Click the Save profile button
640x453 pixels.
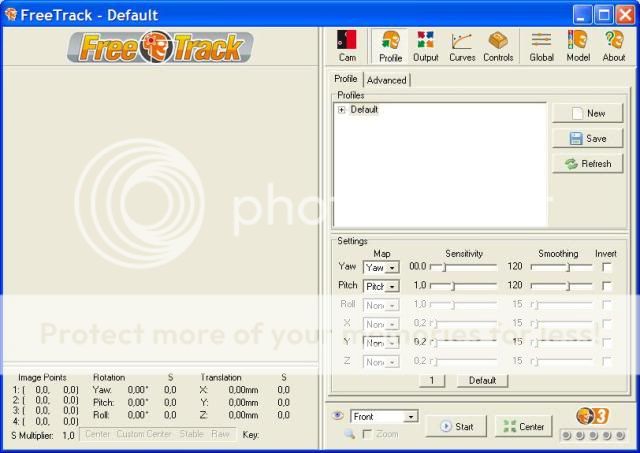click(x=587, y=139)
